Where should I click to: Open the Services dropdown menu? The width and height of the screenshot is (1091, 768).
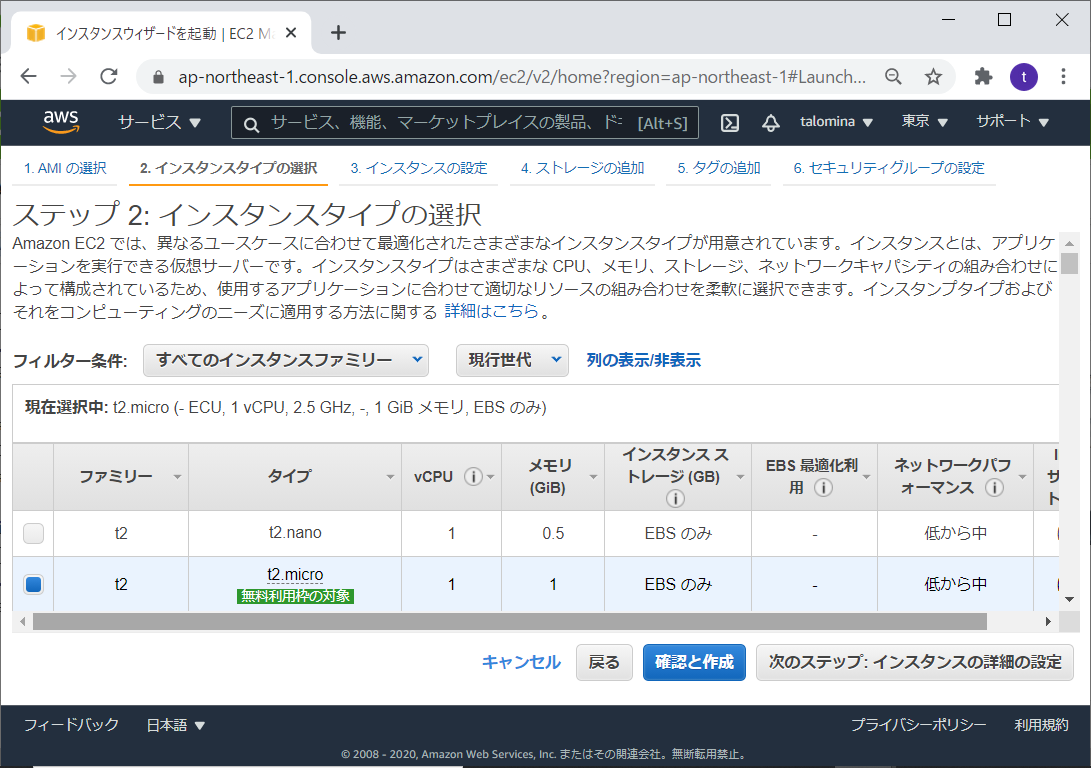pyautogui.click(x=159, y=122)
